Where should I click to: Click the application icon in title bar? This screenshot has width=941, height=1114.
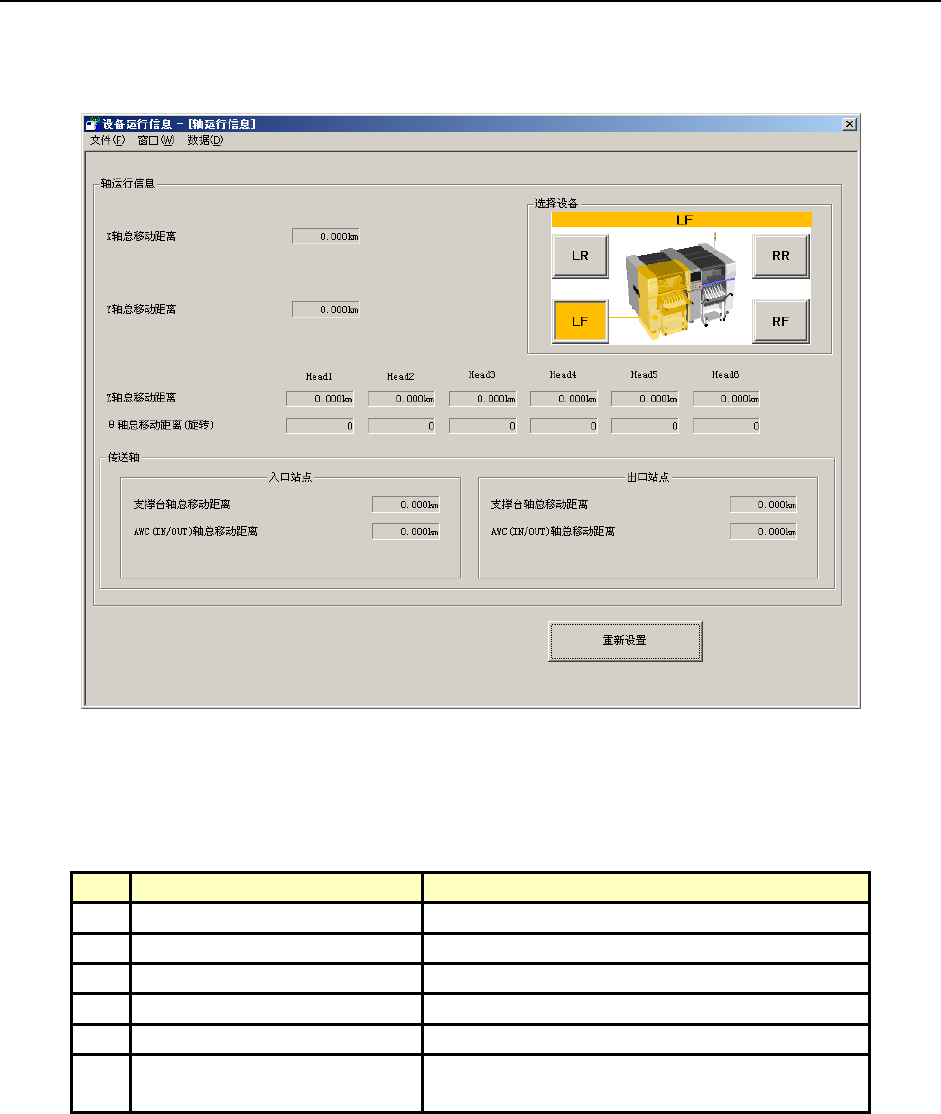pyautogui.click(x=92, y=124)
